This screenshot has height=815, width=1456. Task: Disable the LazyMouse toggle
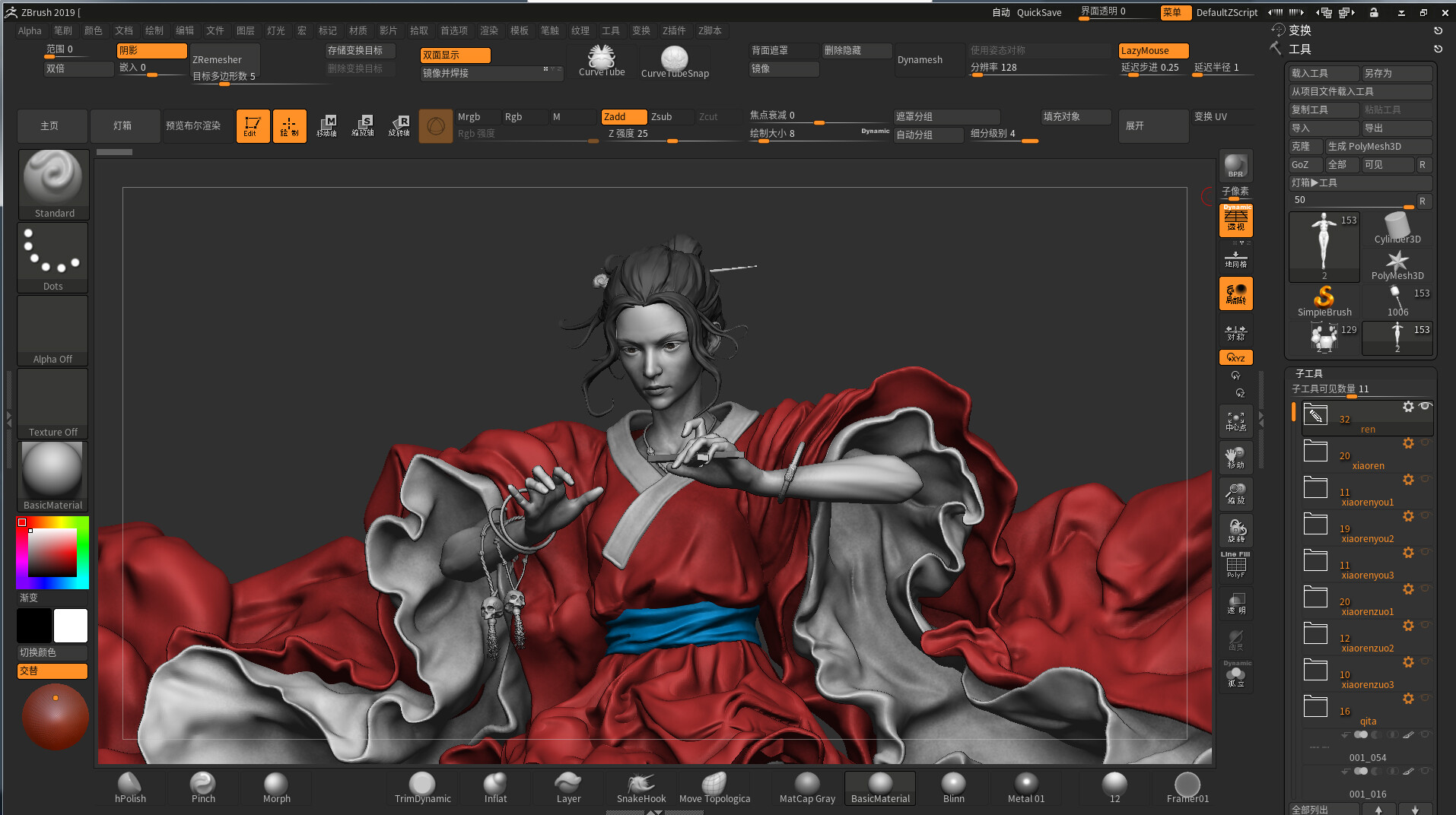[x=1153, y=50]
